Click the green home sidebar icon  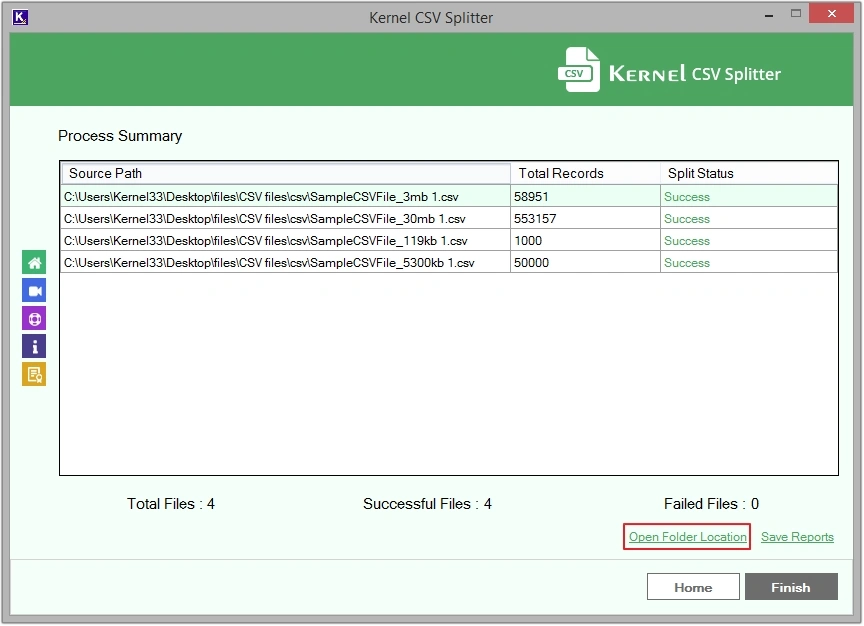[x=34, y=263]
